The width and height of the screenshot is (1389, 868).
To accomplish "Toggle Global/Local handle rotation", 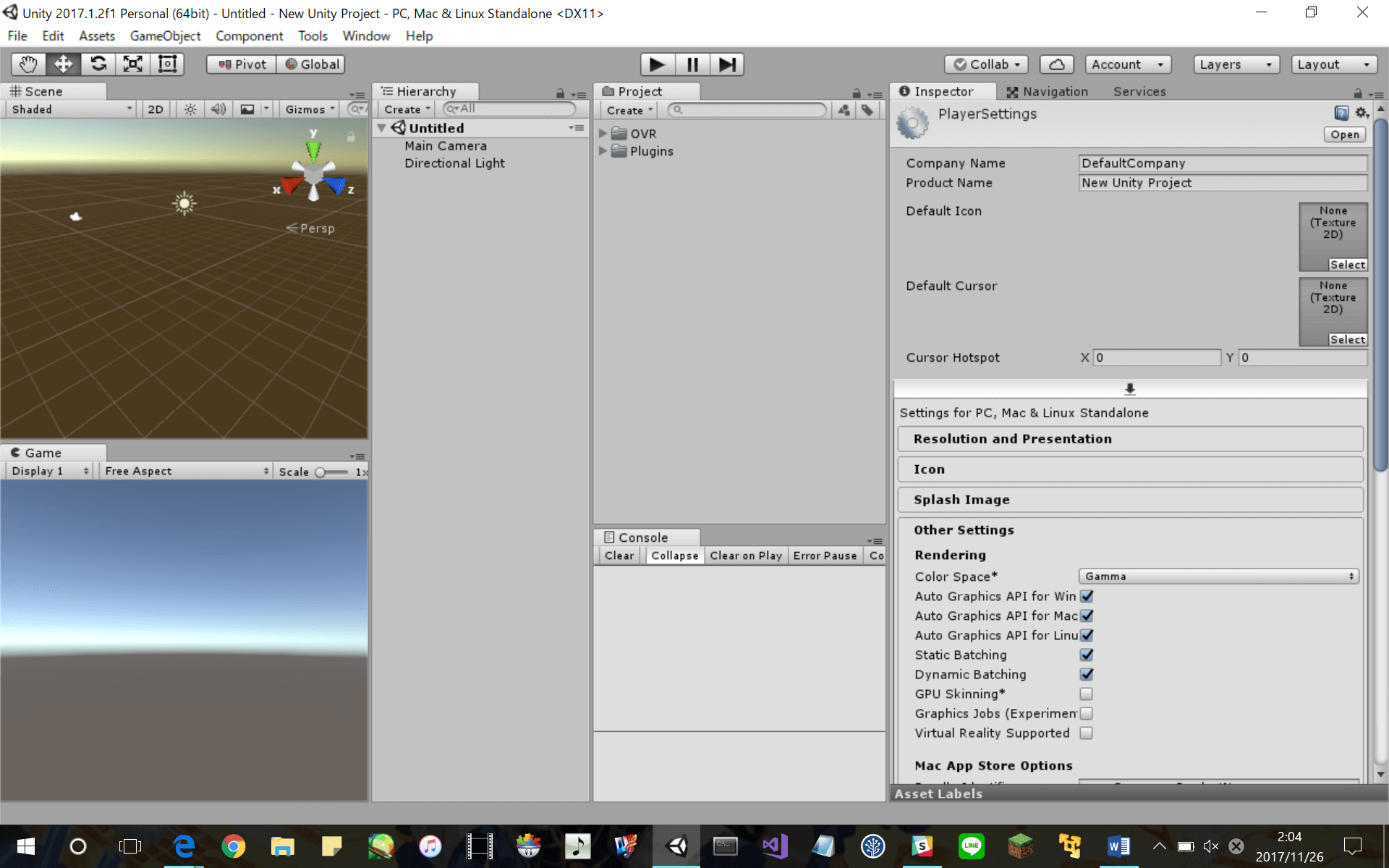I will [x=311, y=64].
